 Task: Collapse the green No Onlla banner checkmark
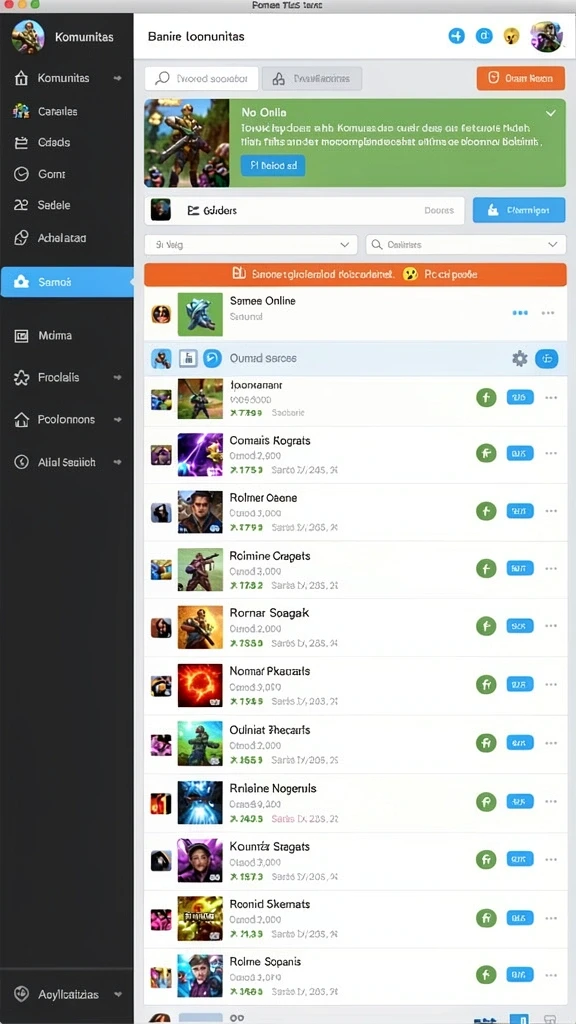click(x=551, y=113)
